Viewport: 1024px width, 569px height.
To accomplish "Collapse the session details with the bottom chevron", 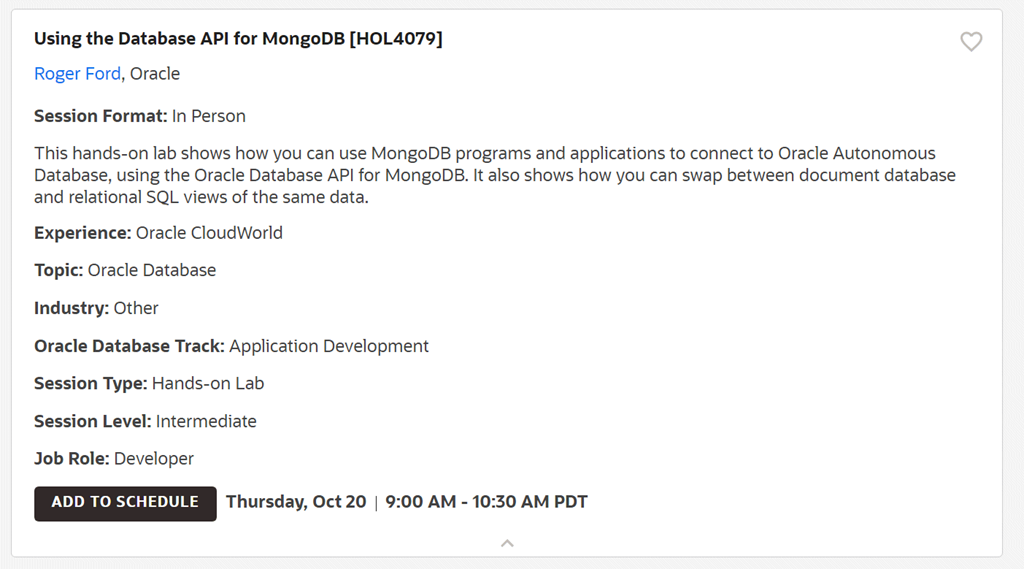I will point(507,543).
